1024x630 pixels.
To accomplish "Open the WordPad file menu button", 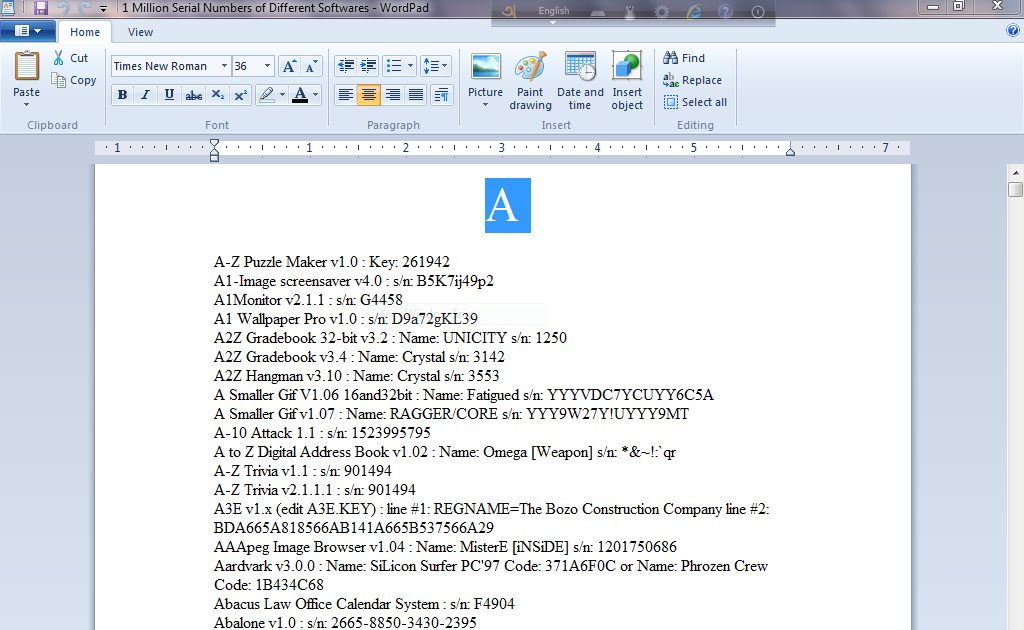I will pos(27,31).
